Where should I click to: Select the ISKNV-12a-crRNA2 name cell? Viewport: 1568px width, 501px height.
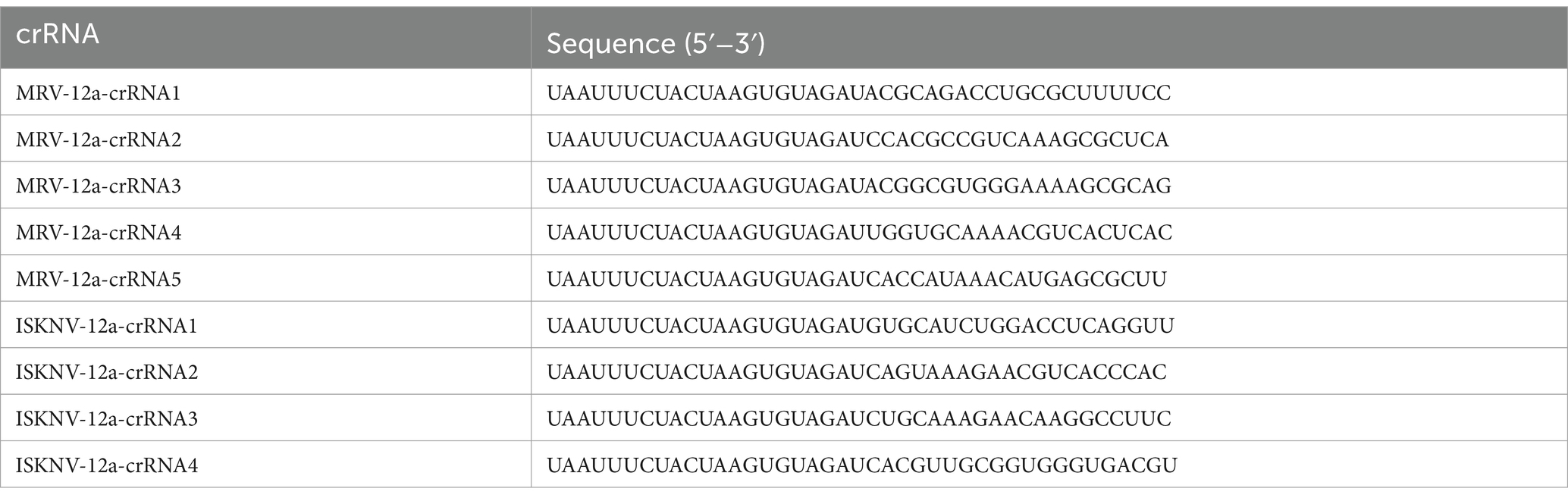265,371
